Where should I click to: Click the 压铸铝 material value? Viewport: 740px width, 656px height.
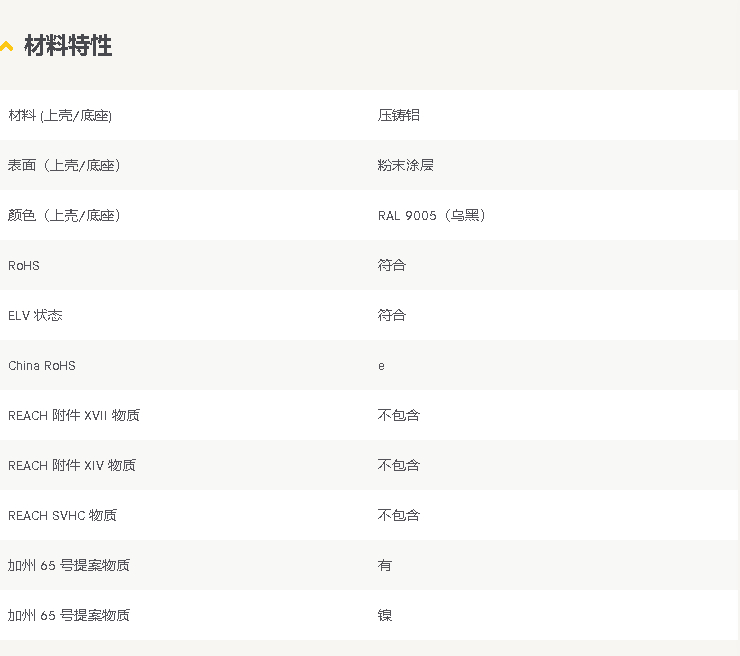pyautogui.click(x=399, y=115)
